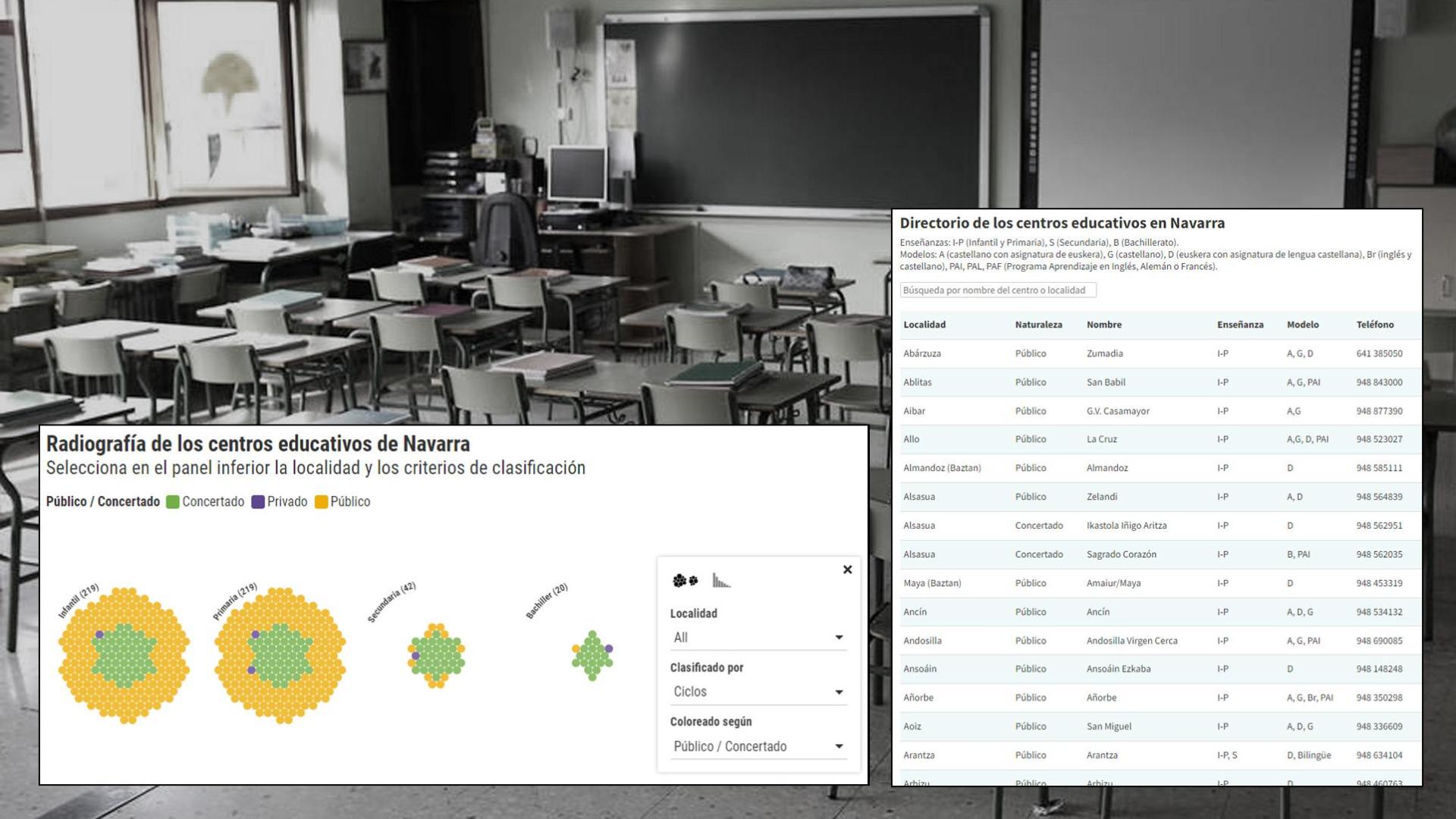The image size is (1456, 819).
Task: Click the Teléfono column header
Action: tap(1374, 325)
